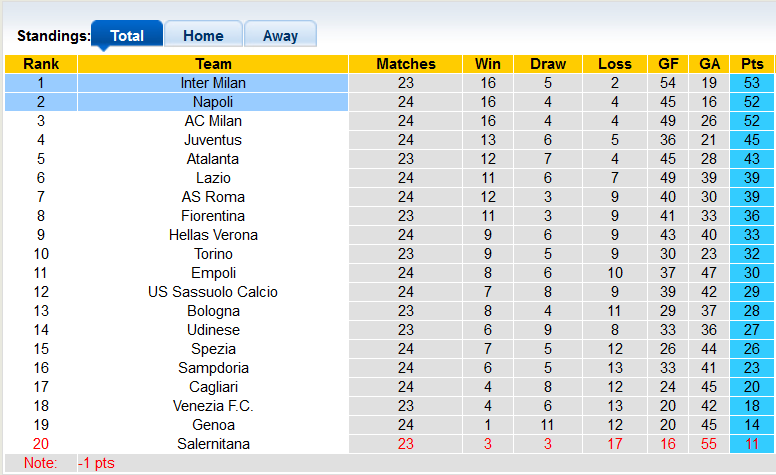Screen dimensions: 776x475
Task: Click the Rank column header
Action: (x=41, y=64)
